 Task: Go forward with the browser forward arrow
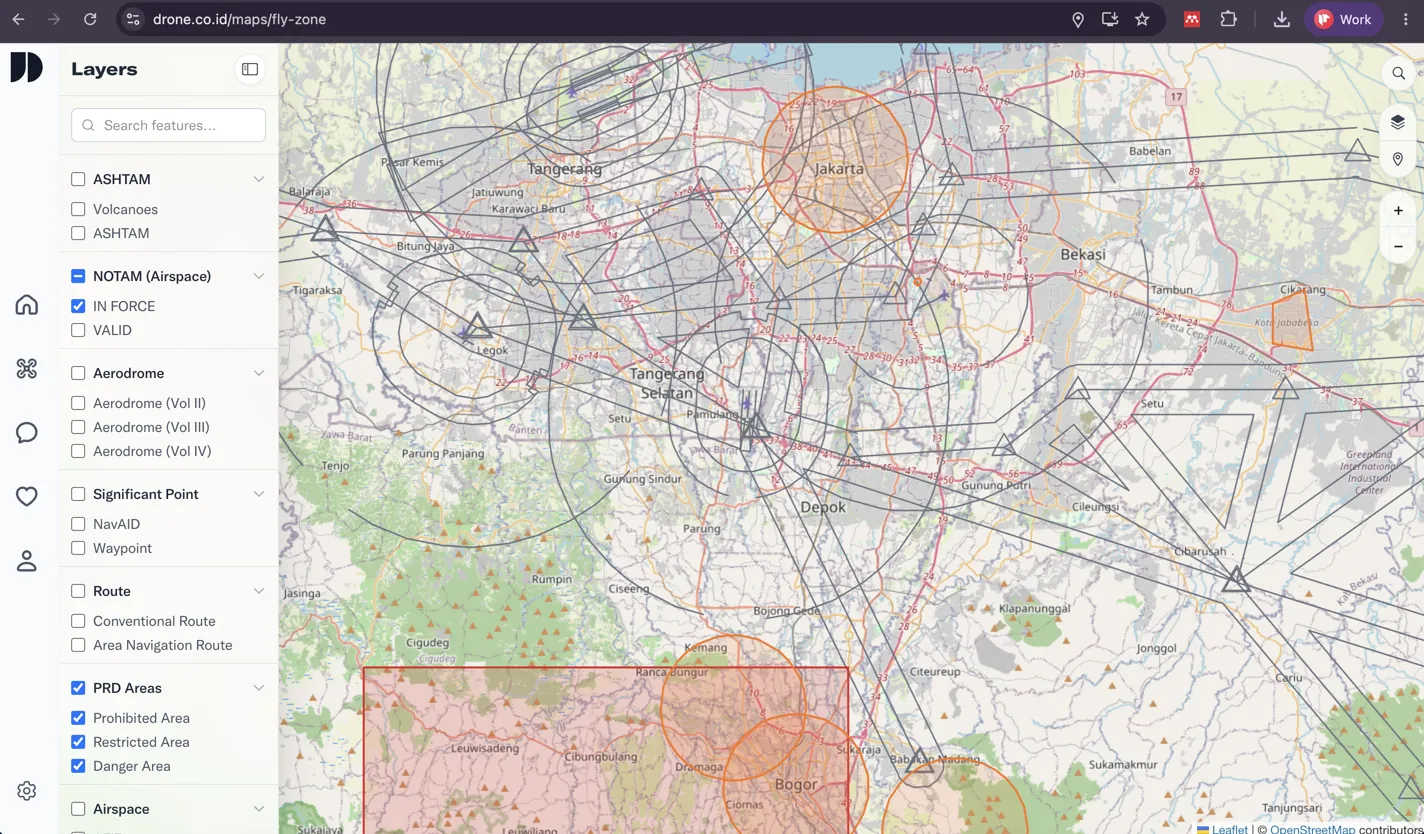point(54,19)
